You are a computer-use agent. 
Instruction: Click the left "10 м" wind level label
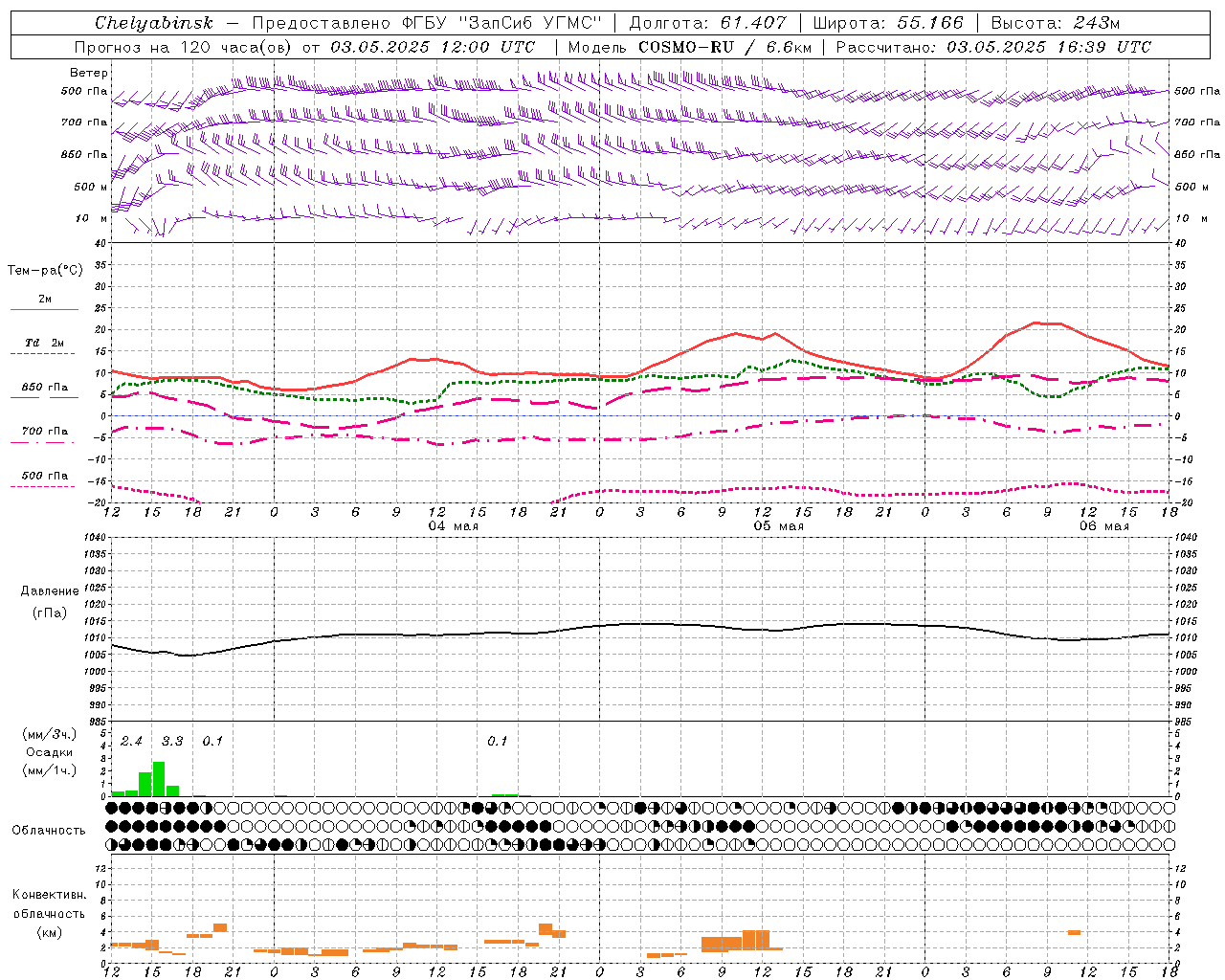[x=91, y=218]
